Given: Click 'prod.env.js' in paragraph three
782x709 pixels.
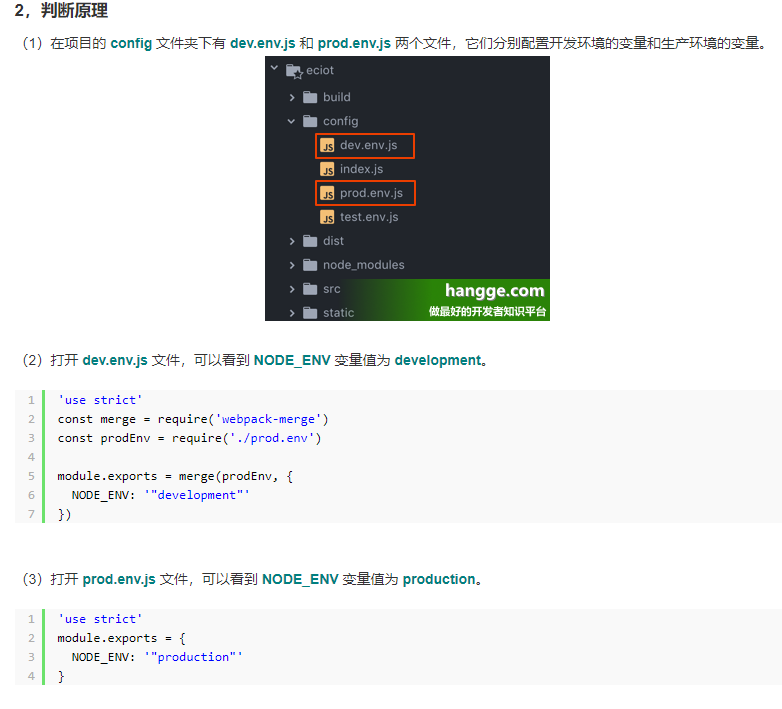Looking at the screenshot, I should [119, 579].
